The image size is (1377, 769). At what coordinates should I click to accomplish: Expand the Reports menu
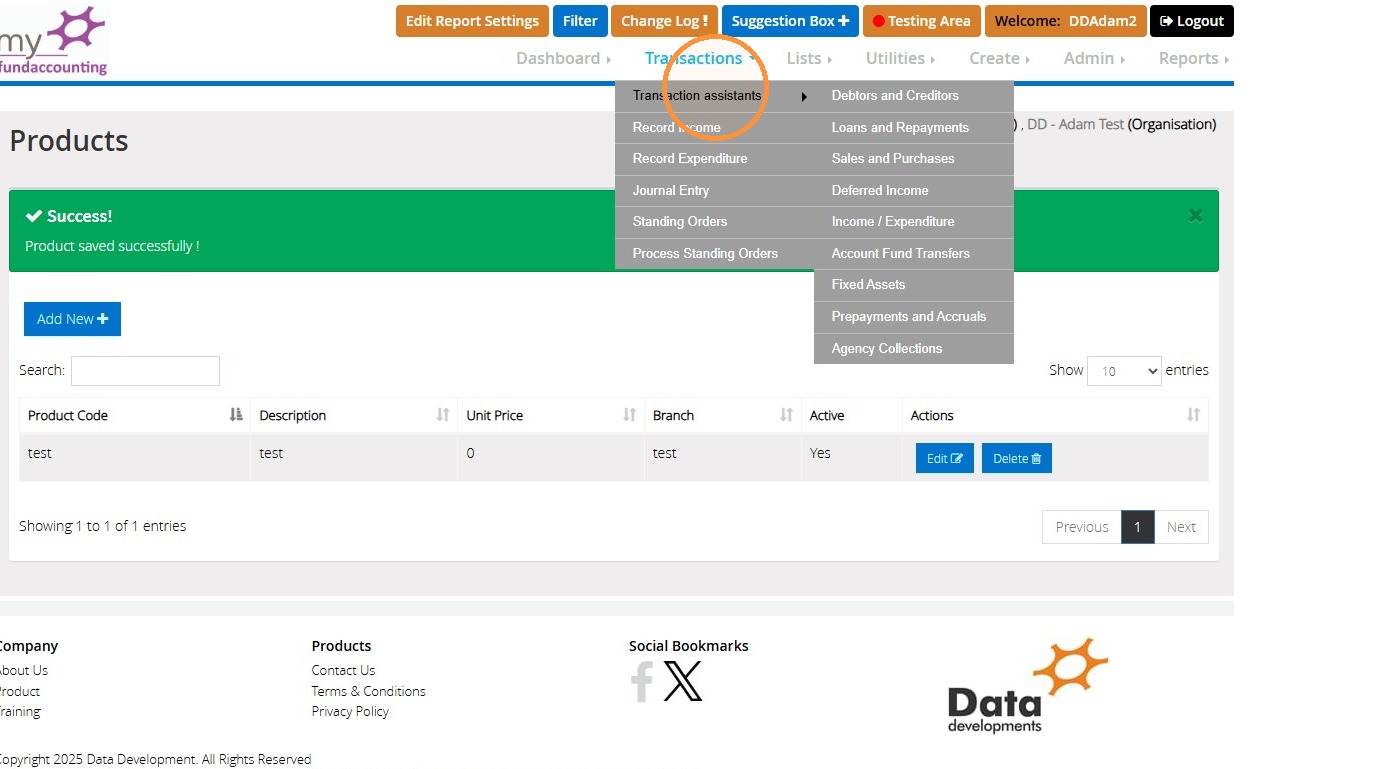pos(1193,58)
